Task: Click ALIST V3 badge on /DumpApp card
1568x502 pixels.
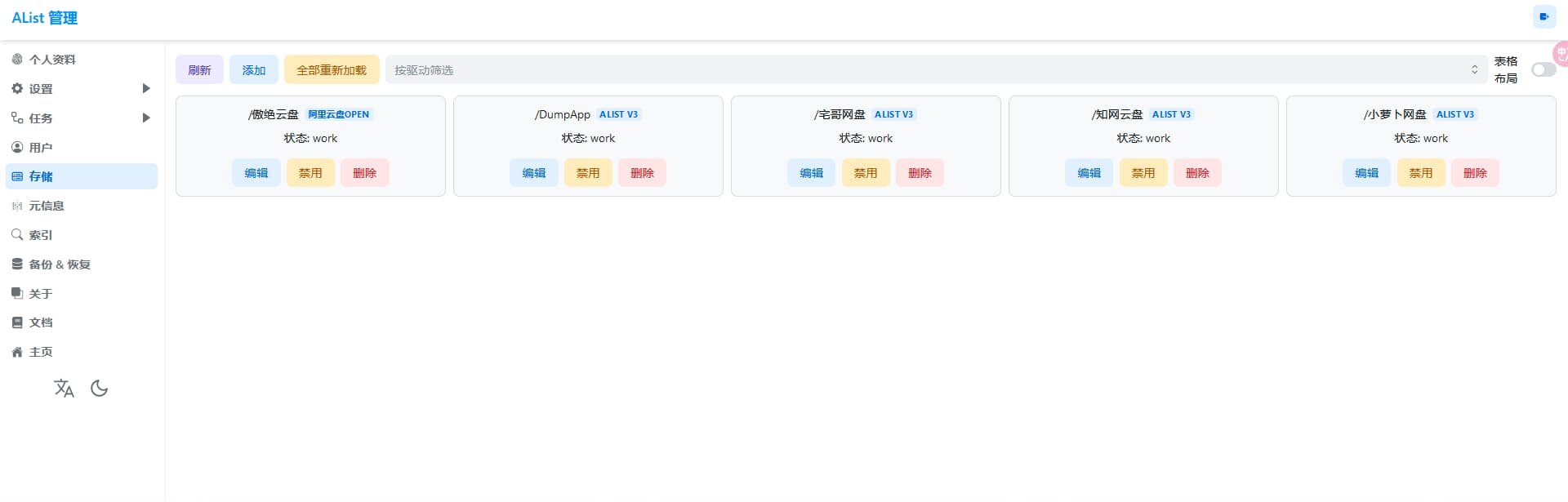Action: [619, 114]
